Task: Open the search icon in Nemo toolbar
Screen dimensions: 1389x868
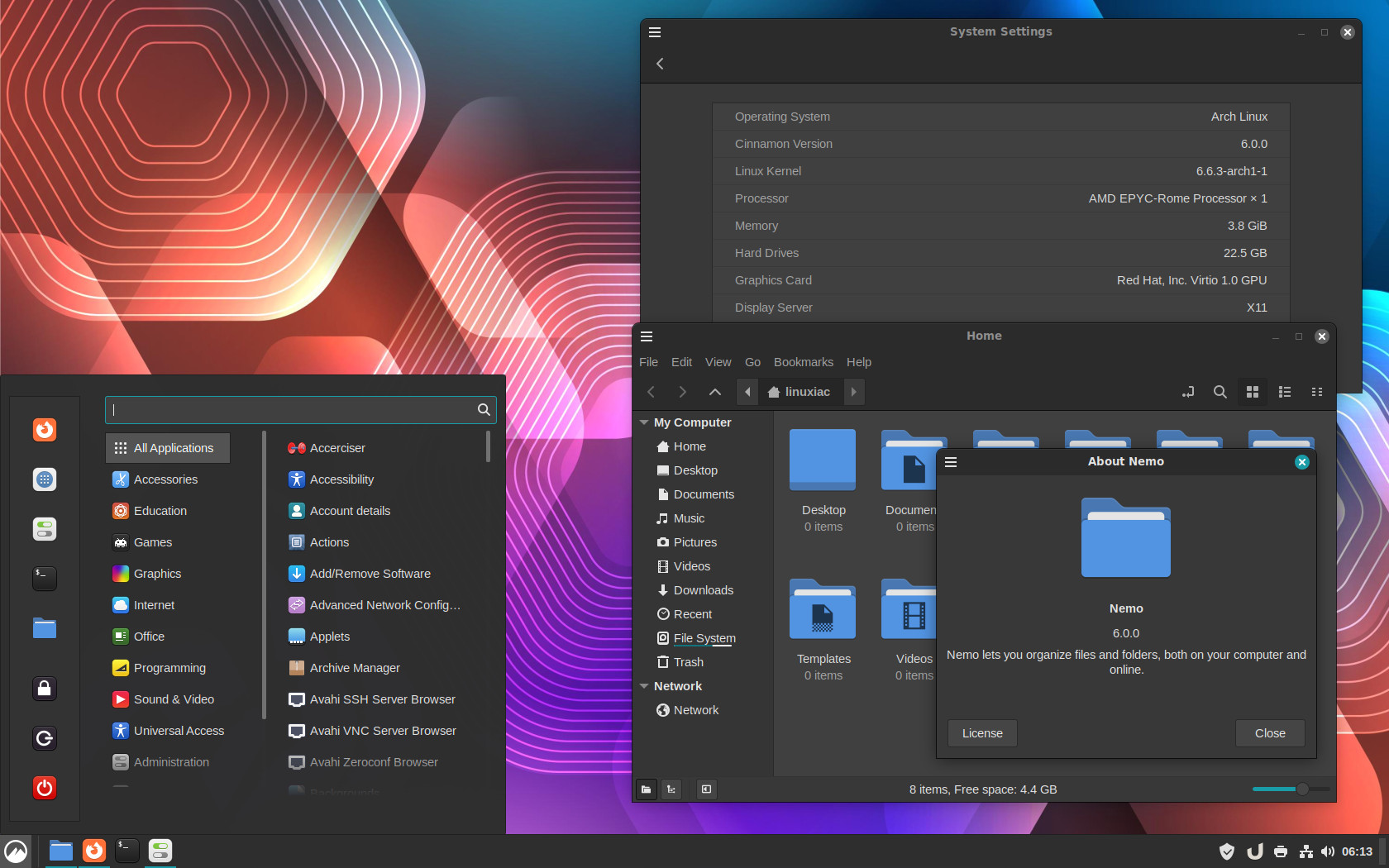Action: [x=1220, y=392]
